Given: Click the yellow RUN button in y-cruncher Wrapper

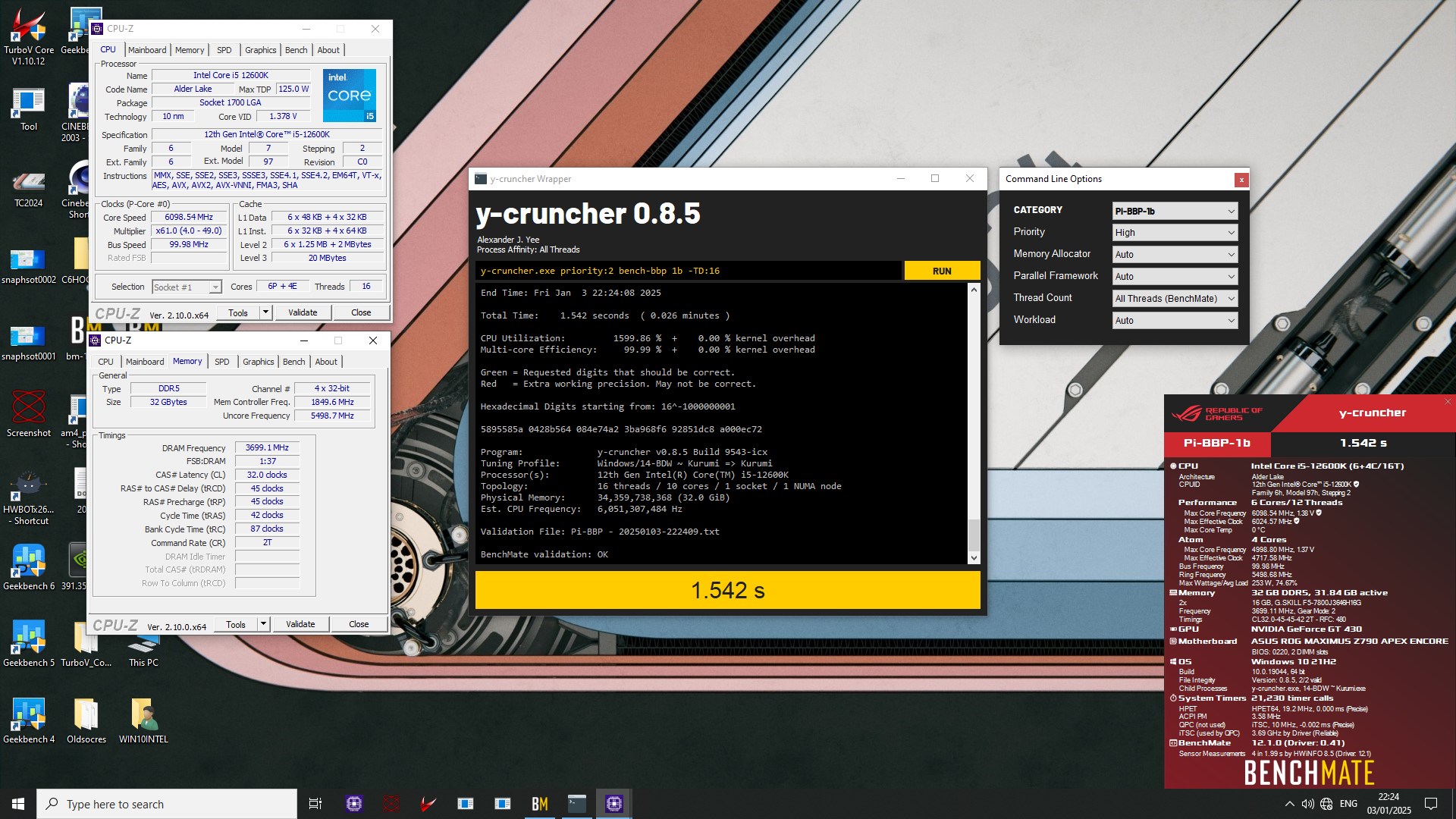Looking at the screenshot, I should (x=942, y=271).
